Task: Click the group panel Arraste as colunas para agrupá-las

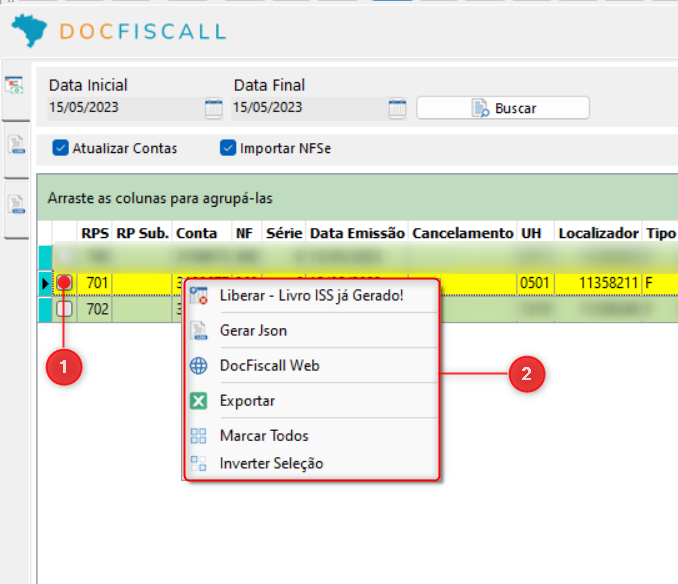Action: pyautogui.click(x=358, y=198)
